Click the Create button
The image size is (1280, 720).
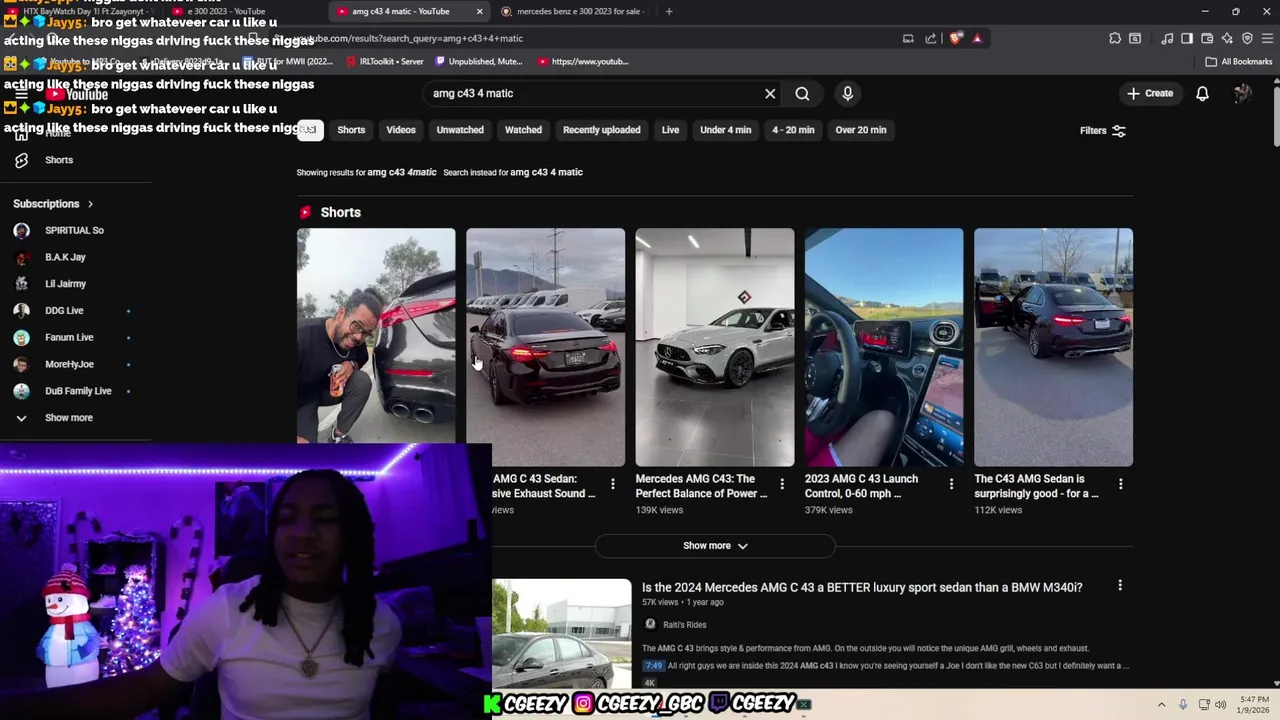(x=1150, y=93)
